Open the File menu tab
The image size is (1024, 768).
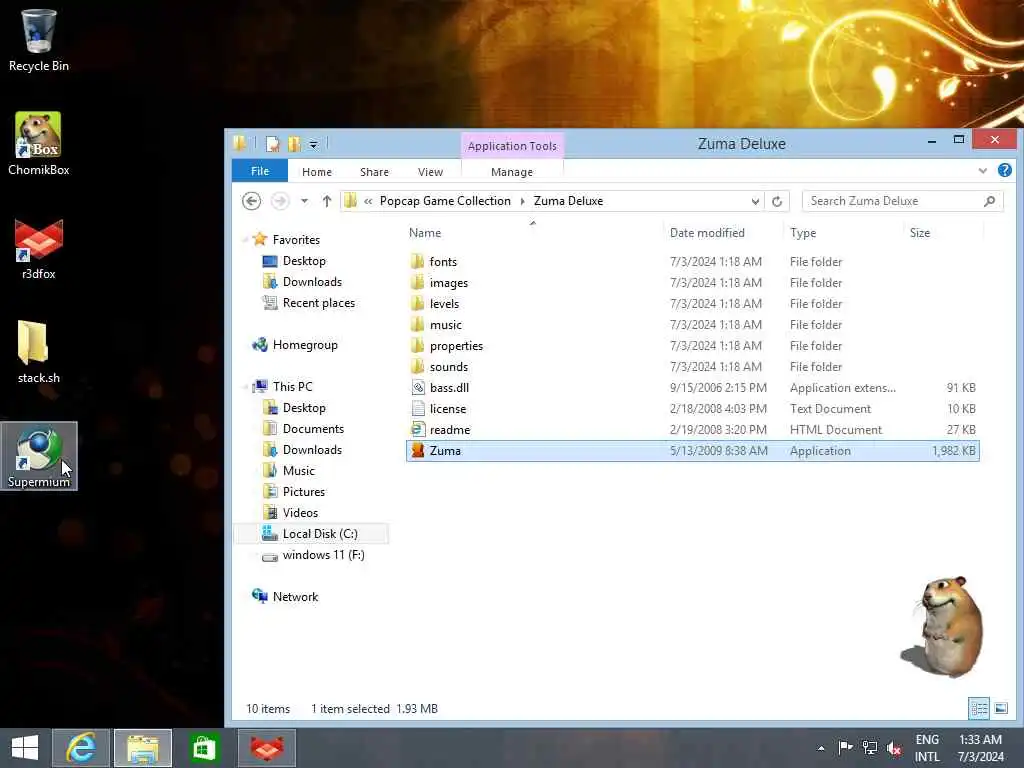(260, 171)
